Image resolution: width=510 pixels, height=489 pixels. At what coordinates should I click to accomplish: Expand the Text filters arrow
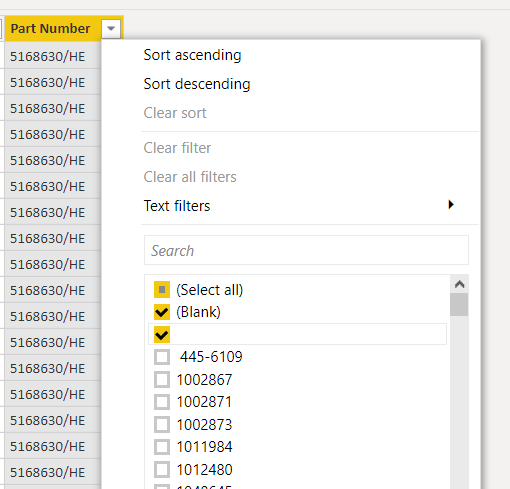451,204
